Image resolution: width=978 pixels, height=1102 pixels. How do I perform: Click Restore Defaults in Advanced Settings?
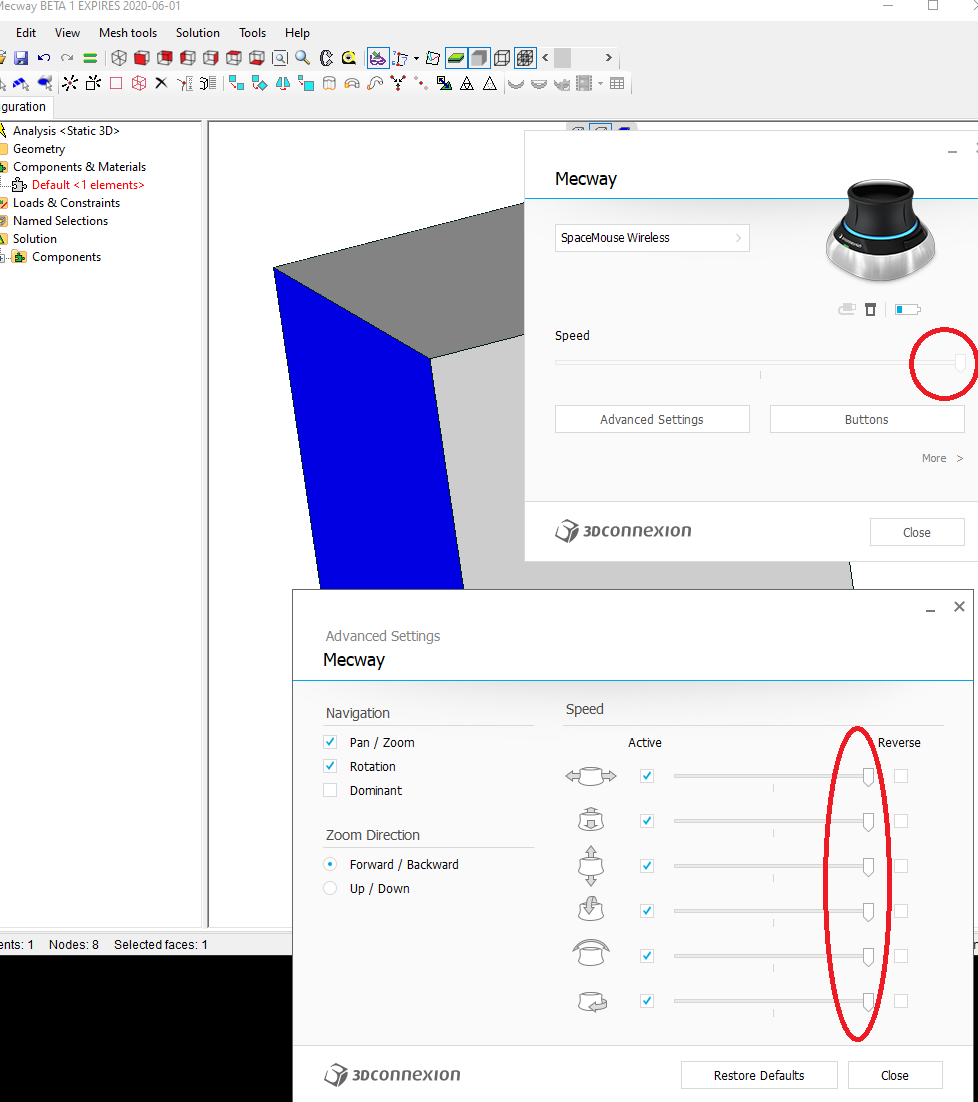click(x=759, y=1075)
